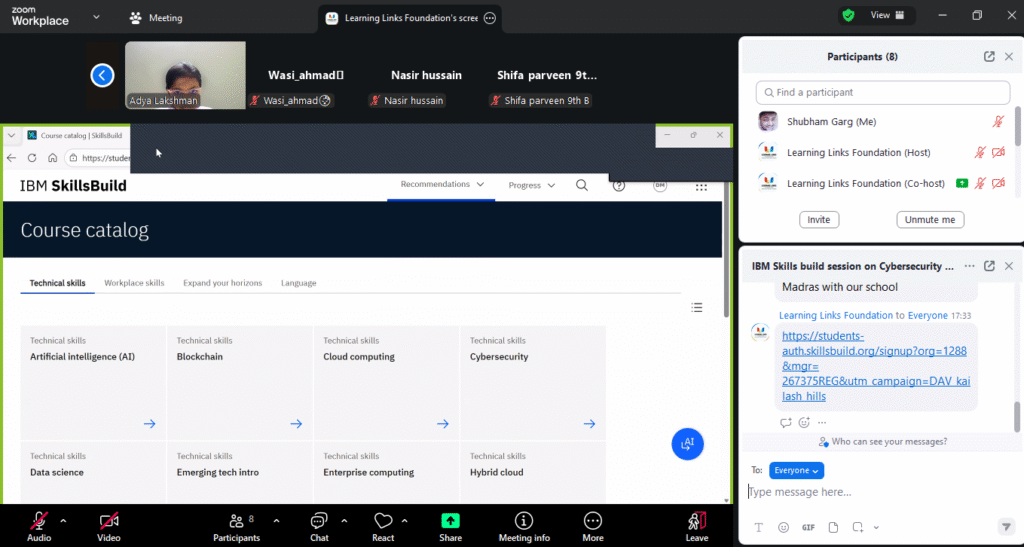This screenshot has height=547, width=1024.
Task: Click the emoji smiley icon in chat composer
Action: 783,527
